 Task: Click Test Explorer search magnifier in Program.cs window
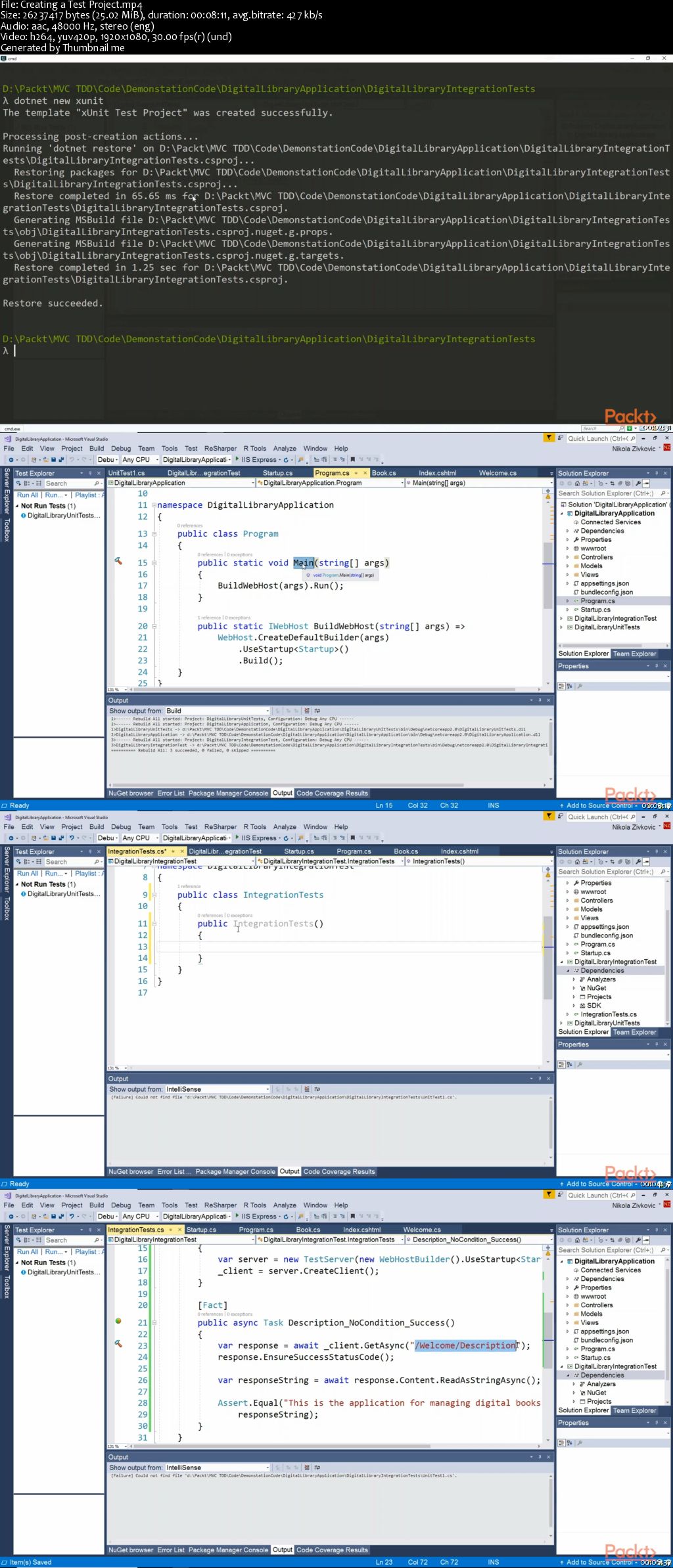pyautogui.click(x=97, y=483)
